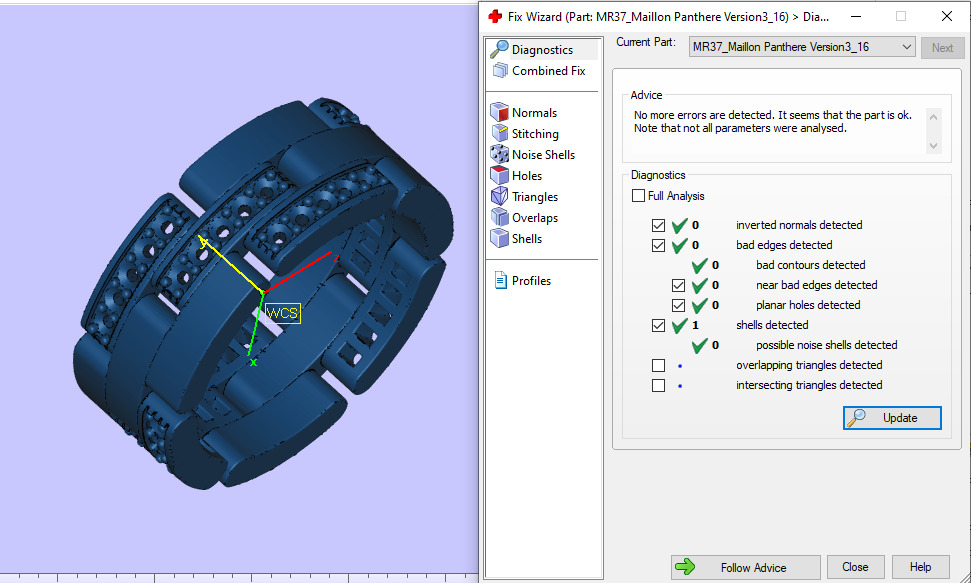Open the Triangles fix icon
This screenshot has width=971, height=583.
pos(499,196)
